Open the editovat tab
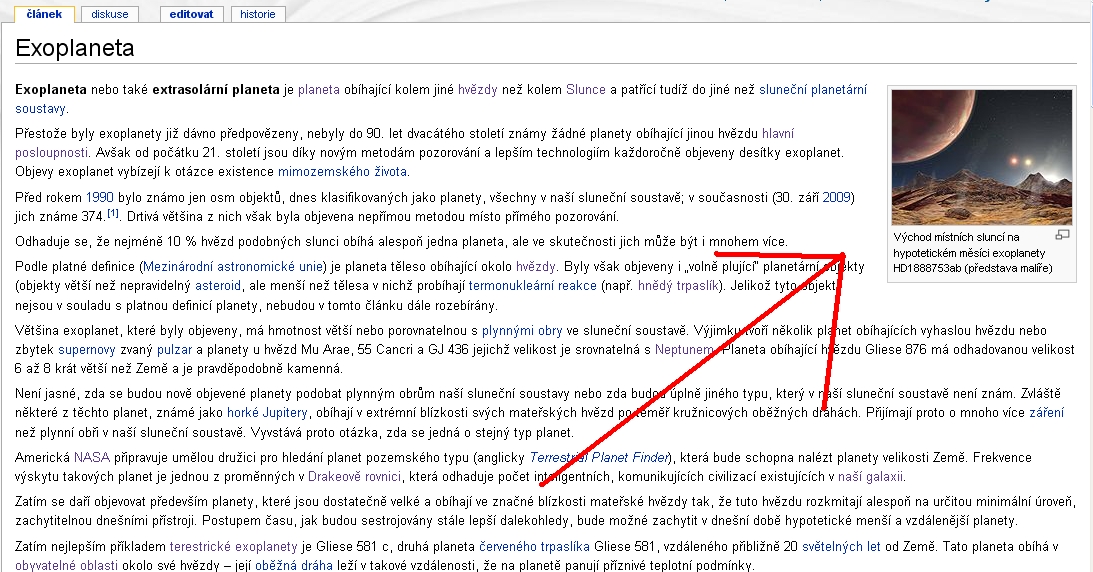1093x572 pixels. click(x=191, y=14)
